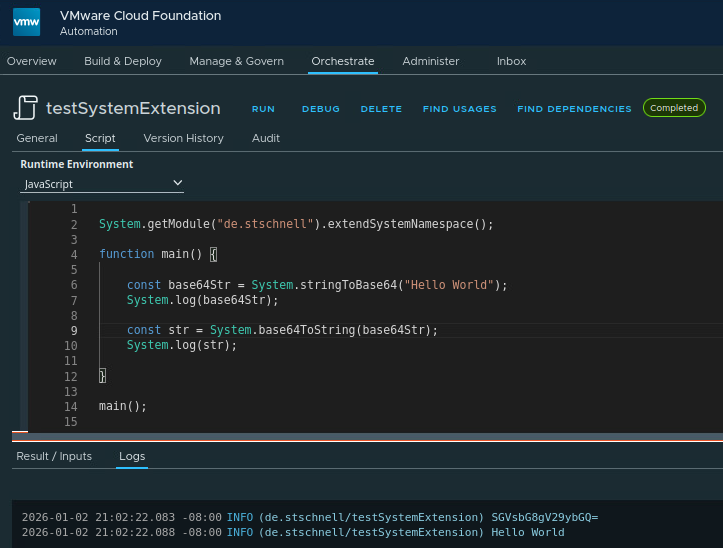723x548 pixels.
Task: Click base64ToString in line 9
Action: click(307, 330)
